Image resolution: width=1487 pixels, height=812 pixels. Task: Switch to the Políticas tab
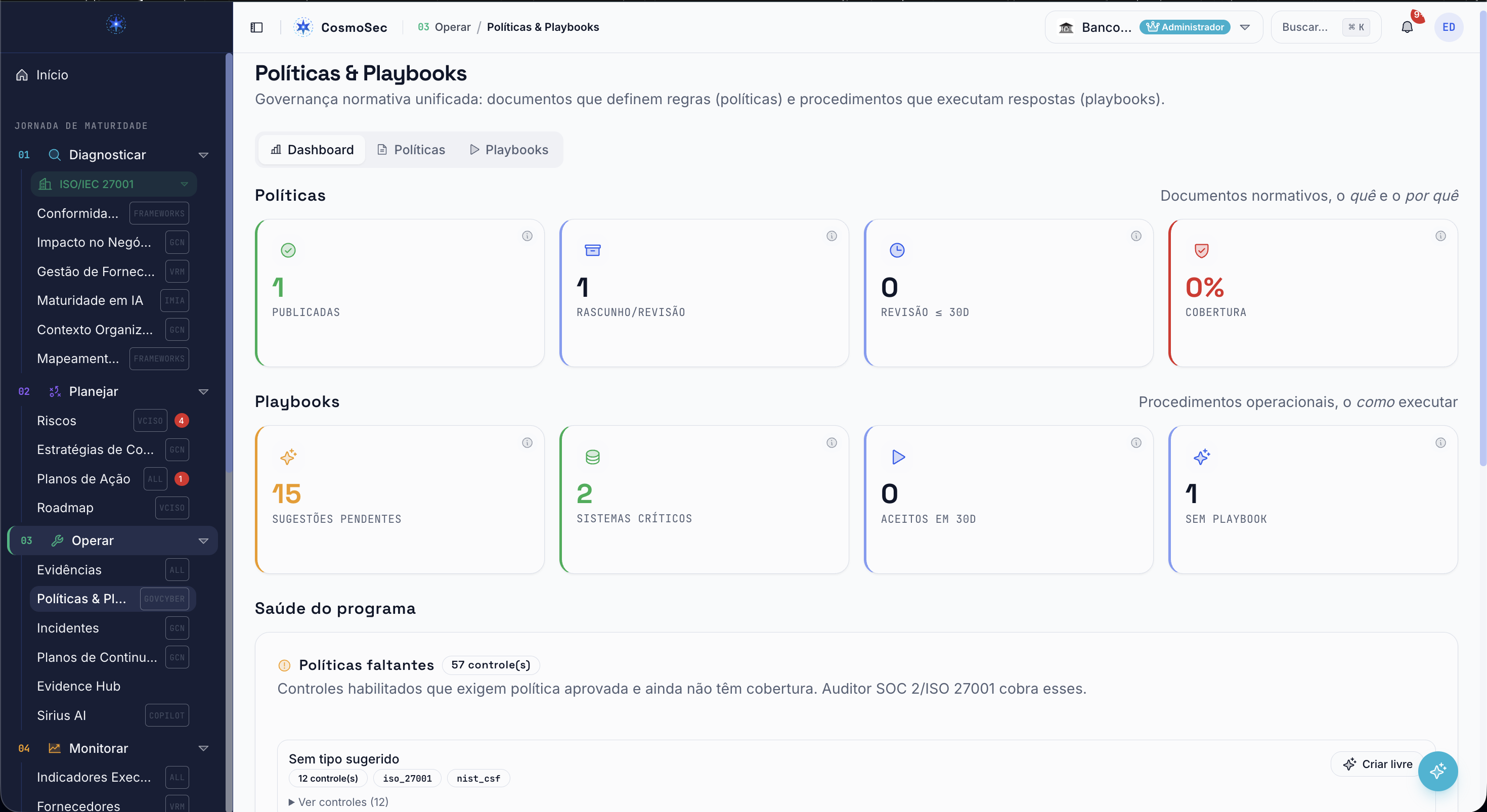click(411, 150)
